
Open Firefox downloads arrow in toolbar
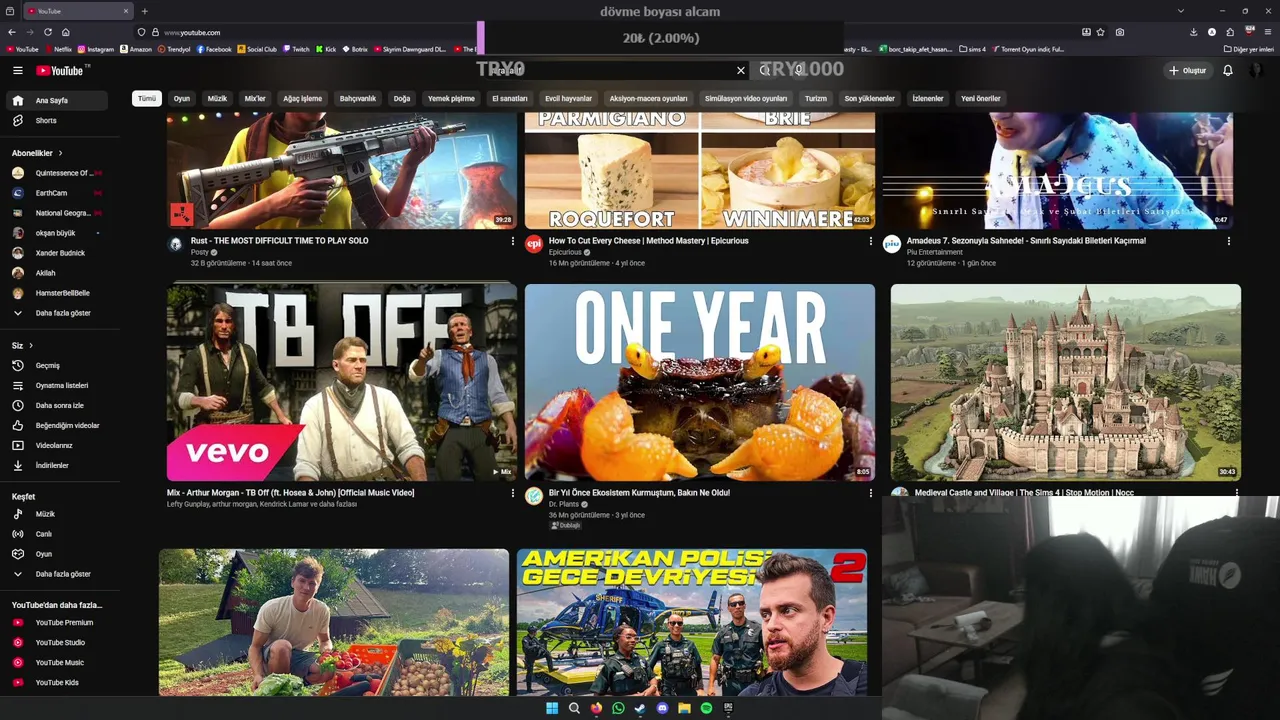(1193, 32)
